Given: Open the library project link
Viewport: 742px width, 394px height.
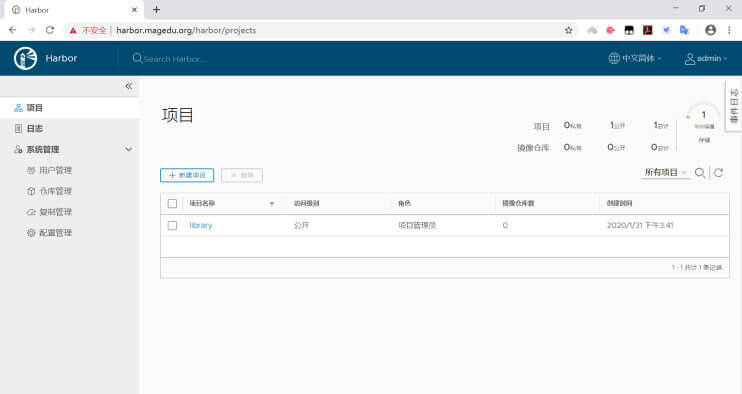Looking at the screenshot, I should (201, 225).
